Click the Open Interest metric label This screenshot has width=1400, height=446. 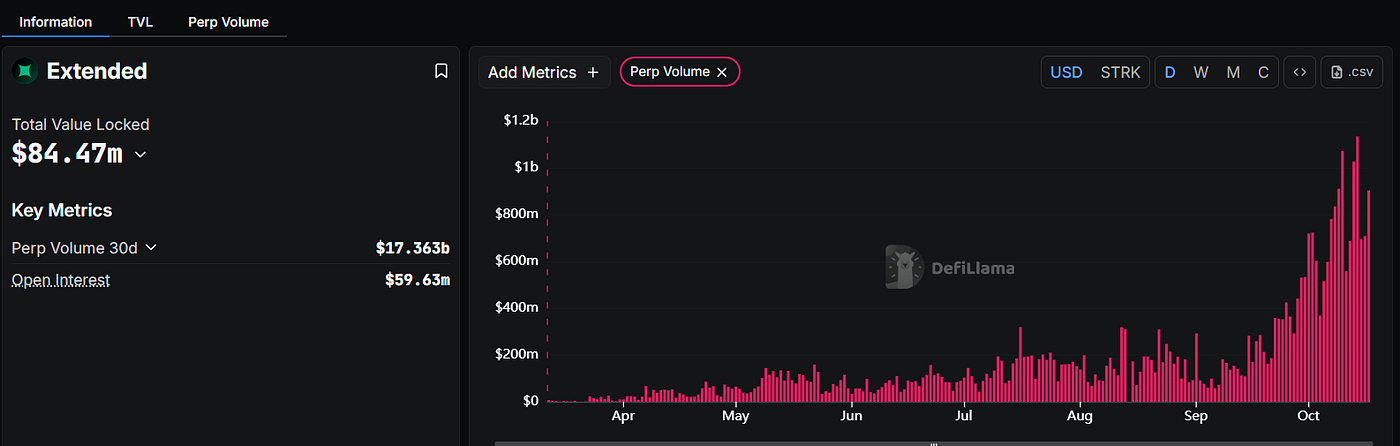61,280
